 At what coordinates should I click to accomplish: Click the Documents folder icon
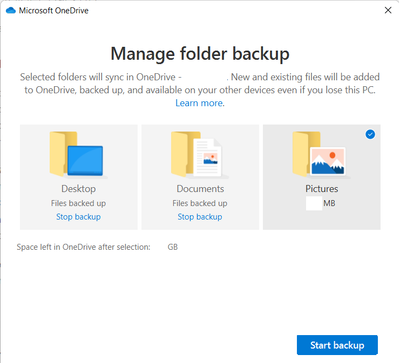click(x=197, y=154)
